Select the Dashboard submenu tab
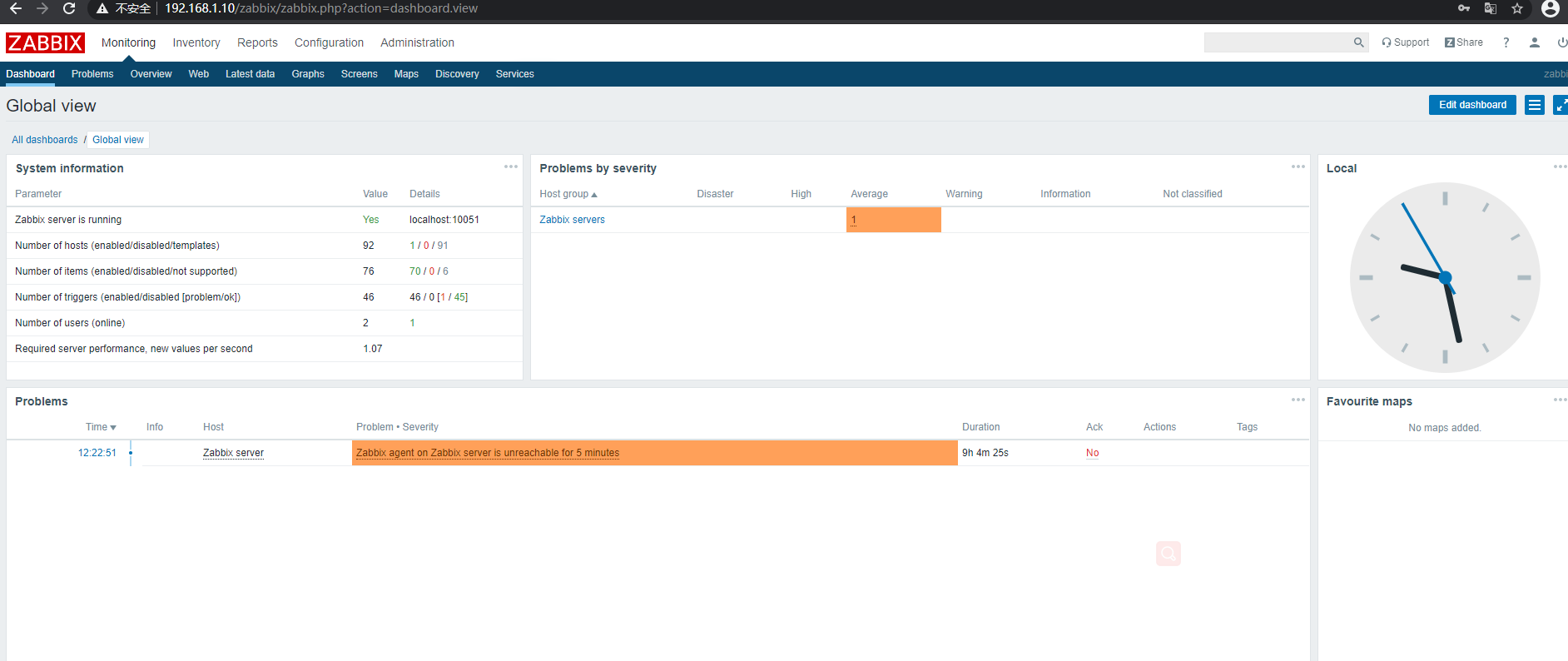Viewport: 1568px width, 661px height. [x=30, y=74]
